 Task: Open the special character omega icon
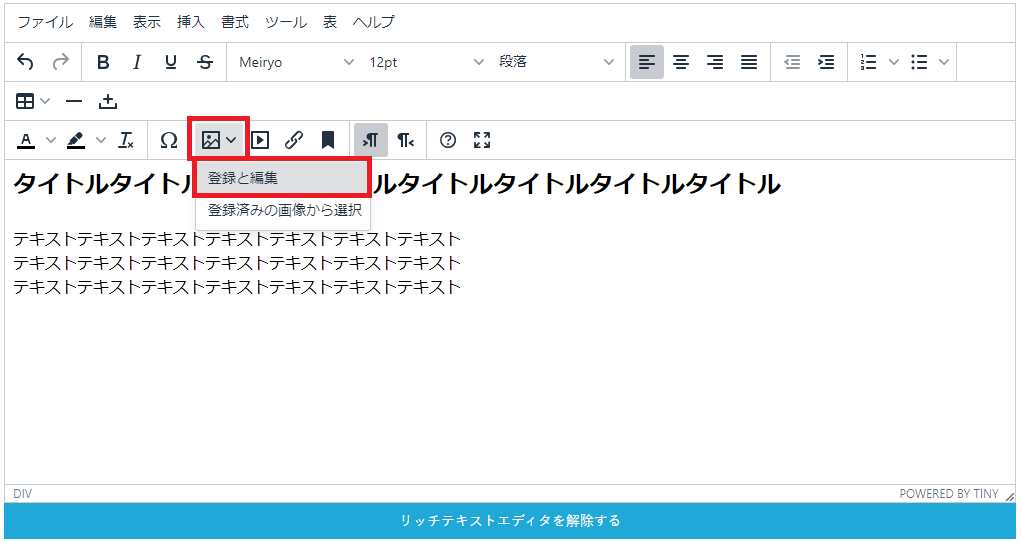pyautogui.click(x=169, y=141)
